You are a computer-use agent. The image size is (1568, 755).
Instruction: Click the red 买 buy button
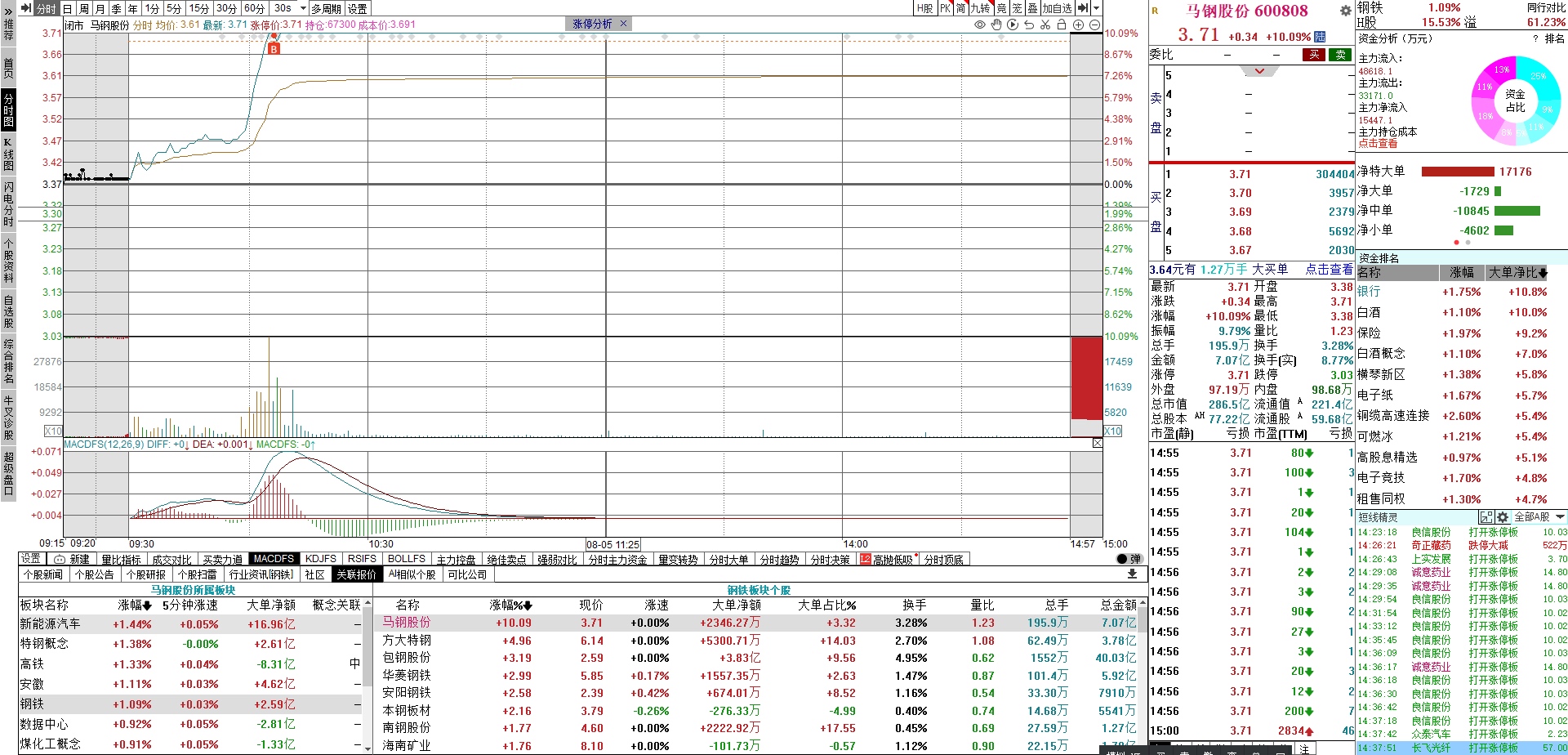pos(1314,55)
